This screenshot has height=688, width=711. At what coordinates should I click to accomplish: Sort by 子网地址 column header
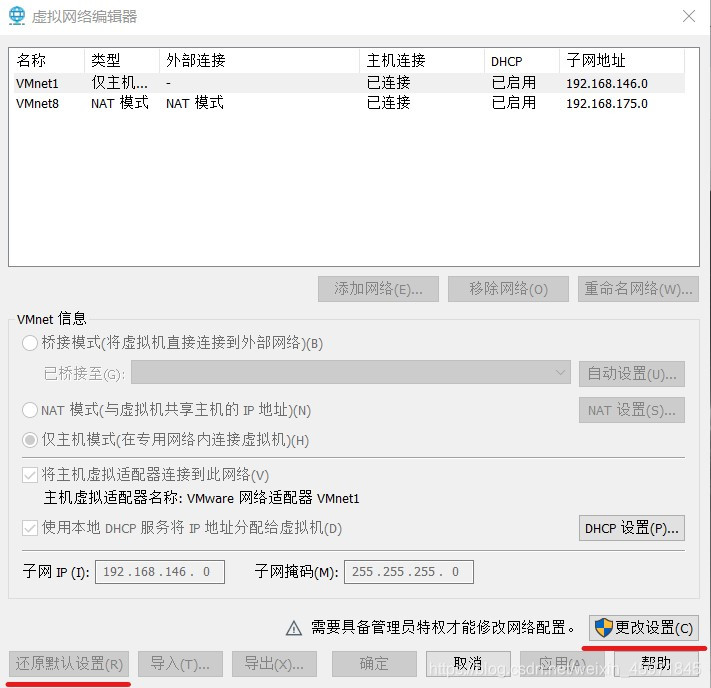coord(622,60)
